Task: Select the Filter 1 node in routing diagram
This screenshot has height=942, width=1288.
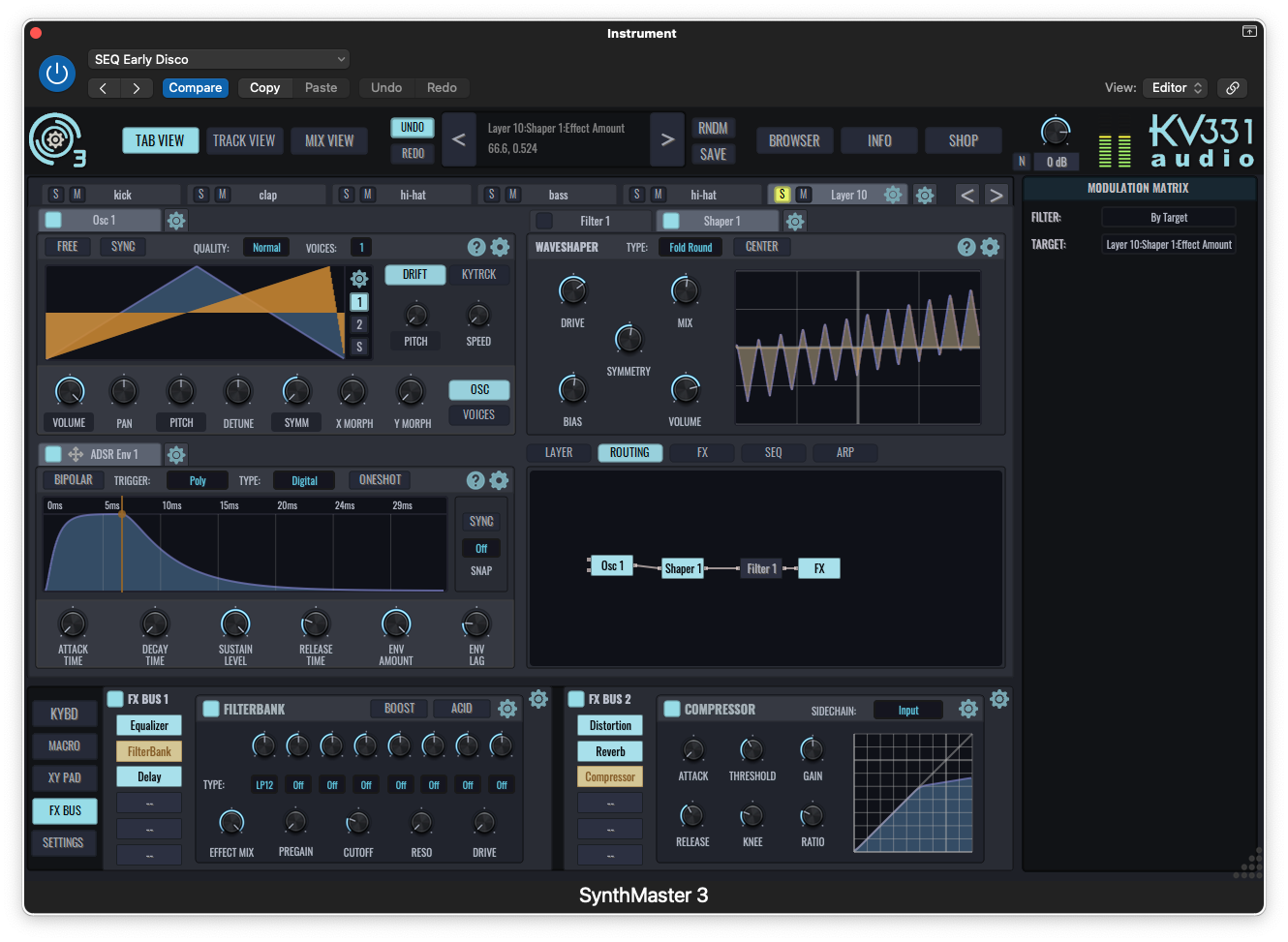Action: [x=761, y=568]
